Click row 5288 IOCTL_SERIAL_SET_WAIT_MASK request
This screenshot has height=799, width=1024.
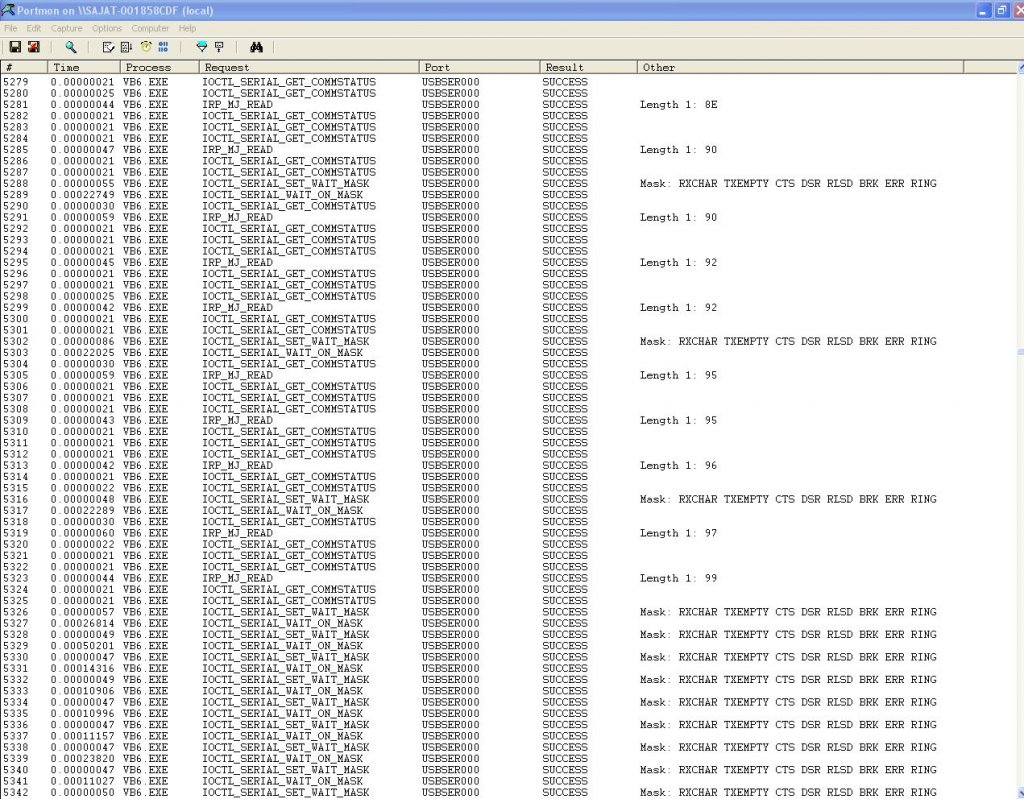pos(286,184)
